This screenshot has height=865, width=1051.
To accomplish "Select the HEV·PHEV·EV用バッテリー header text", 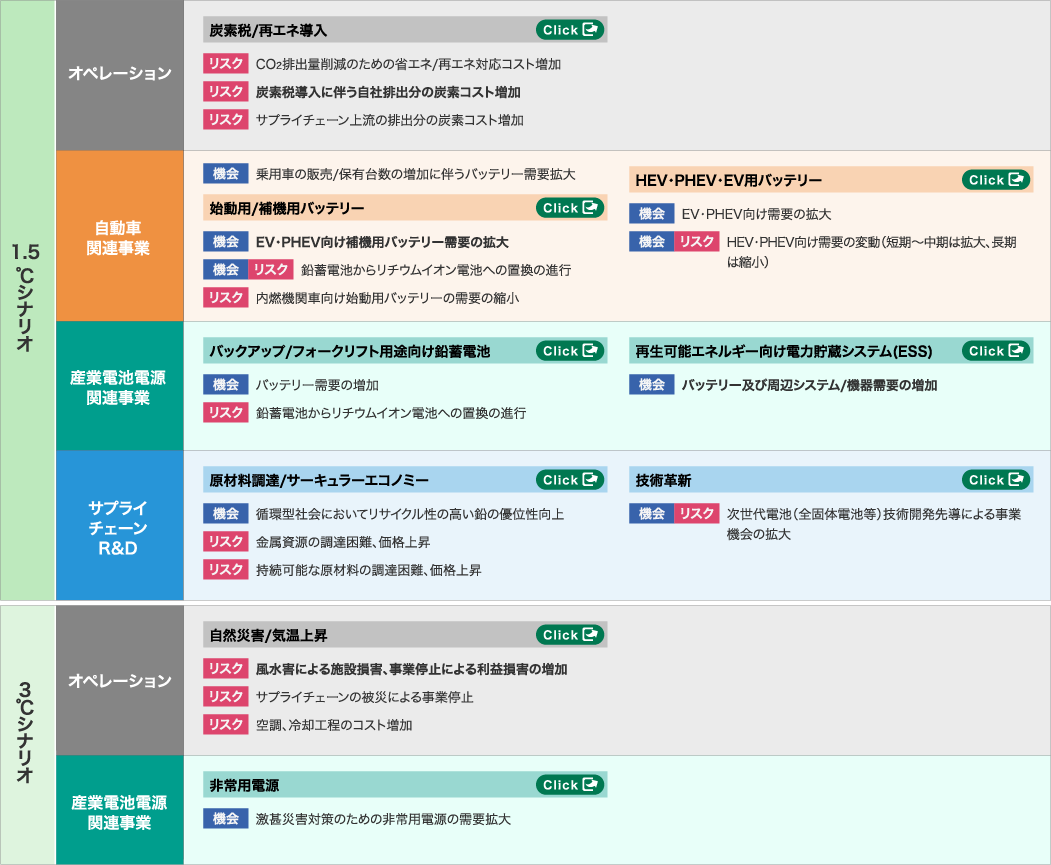I will coord(729,180).
